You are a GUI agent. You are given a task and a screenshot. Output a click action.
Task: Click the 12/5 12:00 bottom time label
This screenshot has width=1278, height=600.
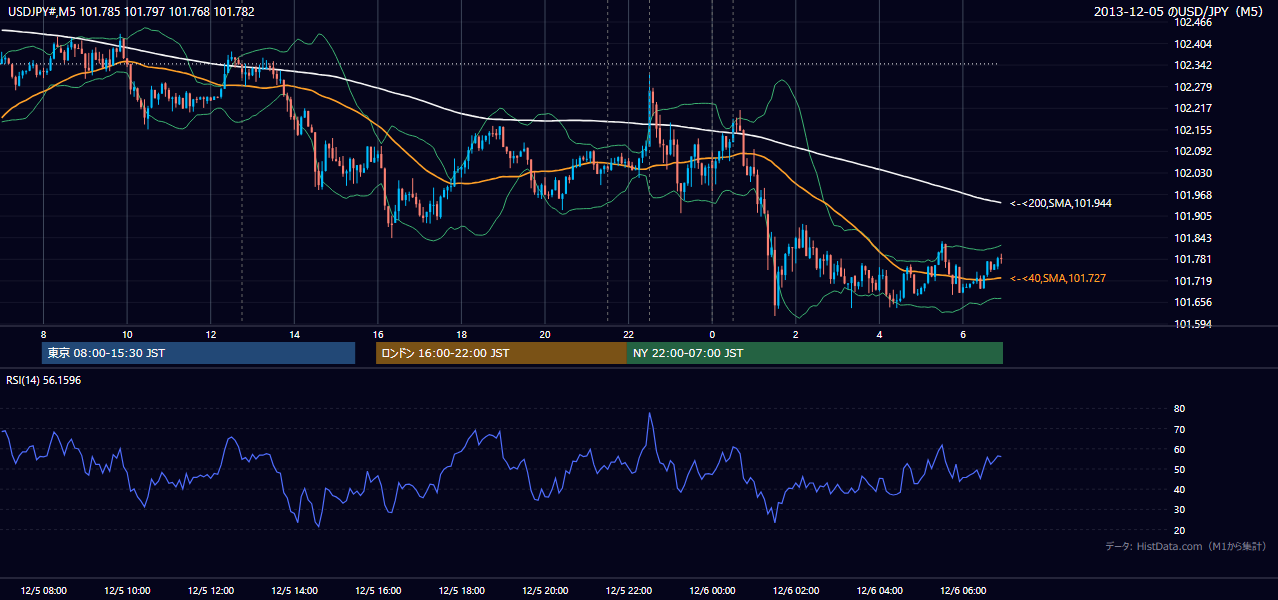tap(210, 591)
